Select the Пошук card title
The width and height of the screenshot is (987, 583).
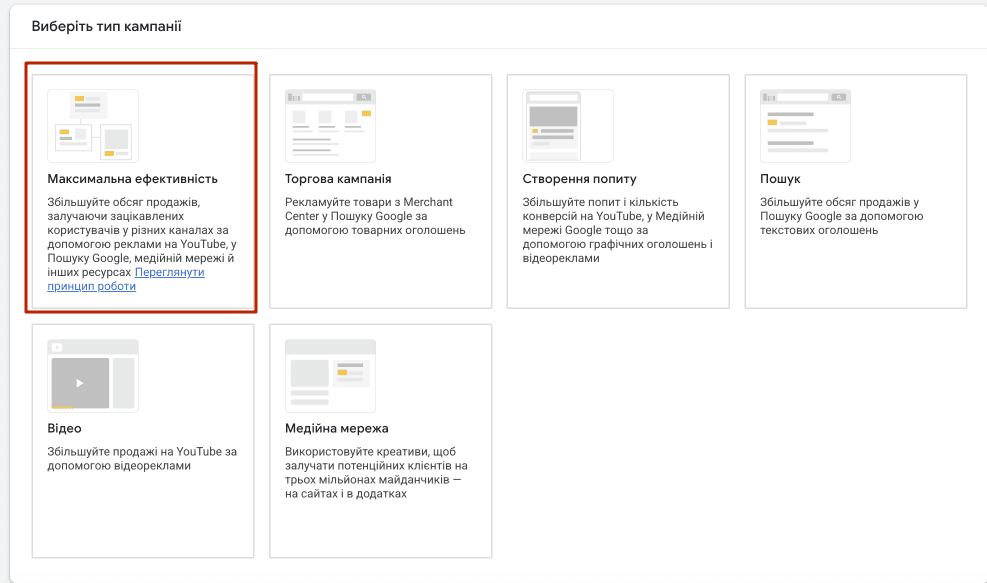coord(780,179)
